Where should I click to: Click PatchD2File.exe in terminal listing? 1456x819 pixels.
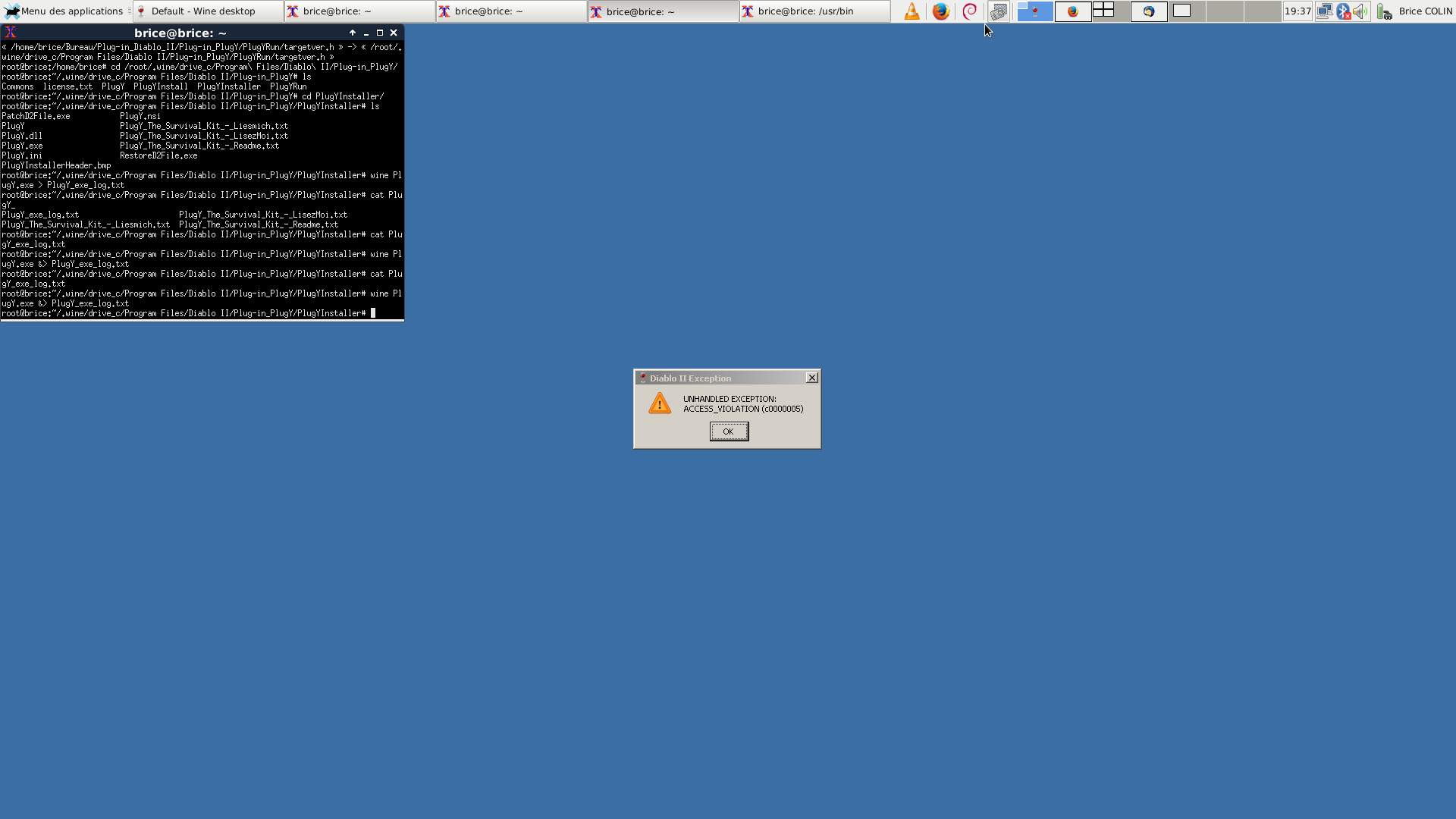[x=36, y=116]
